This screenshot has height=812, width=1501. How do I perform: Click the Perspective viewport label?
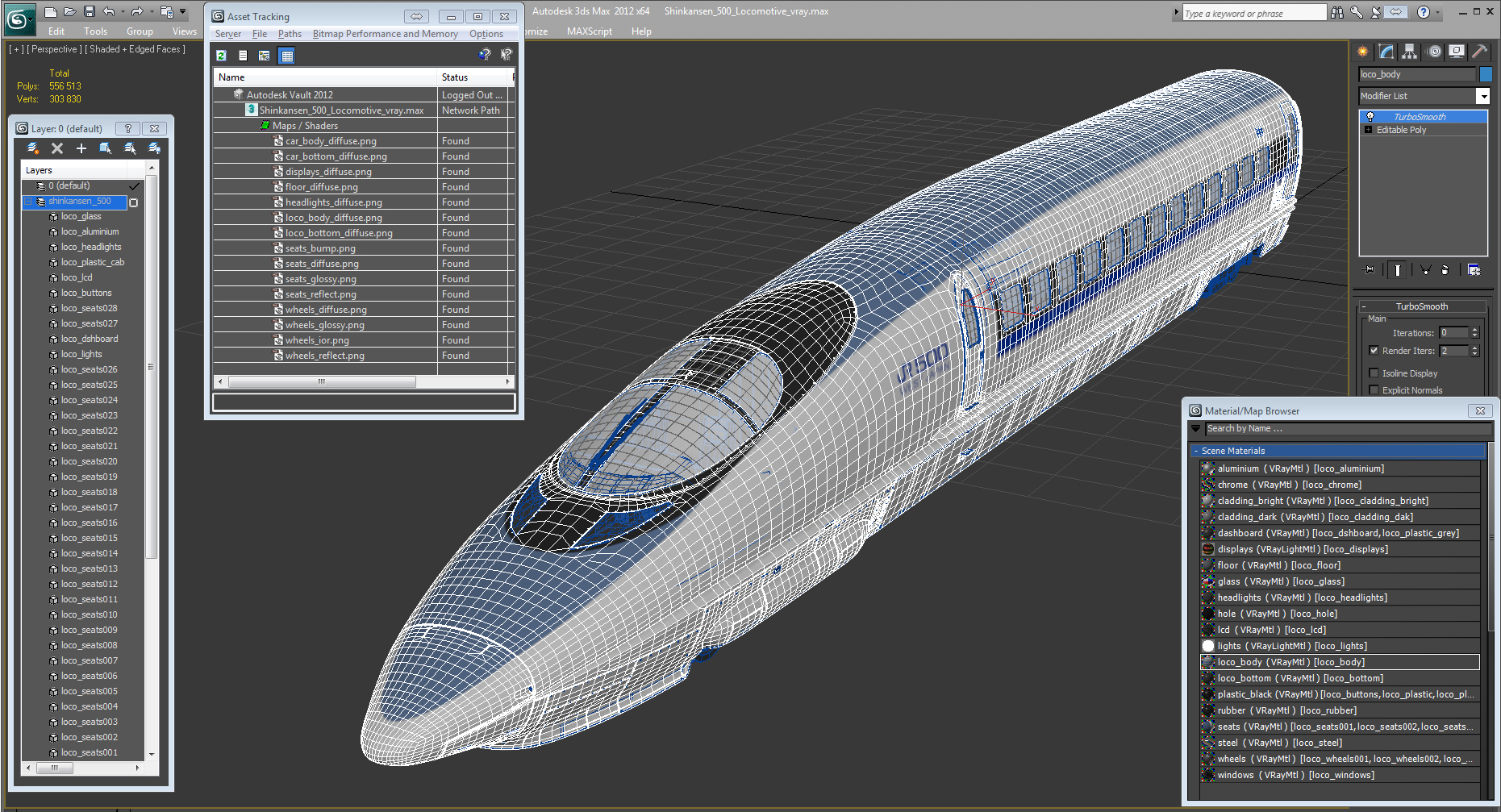click(x=54, y=49)
